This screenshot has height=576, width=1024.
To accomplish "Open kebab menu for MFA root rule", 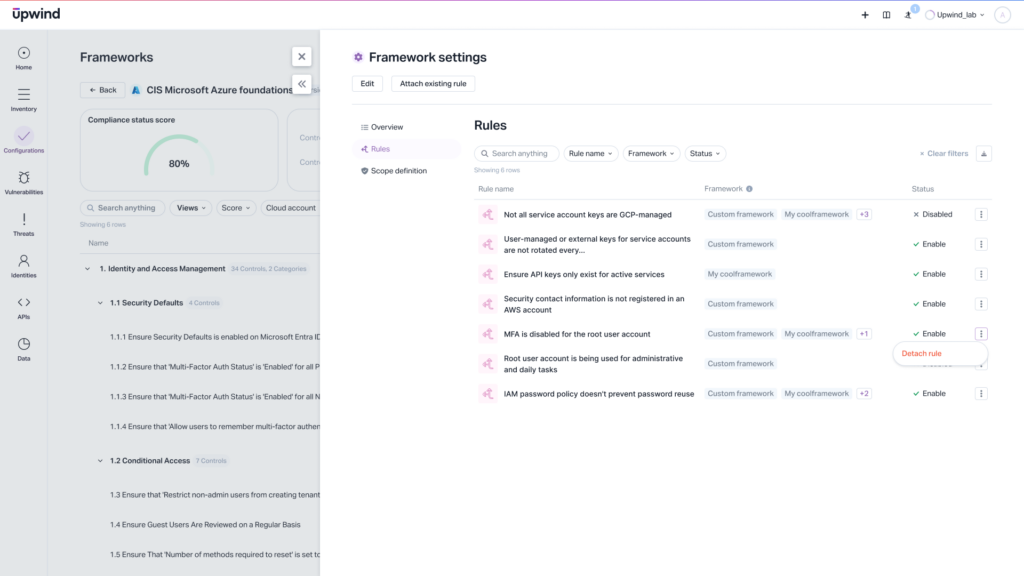I will pyautogui.click(x=981, y=334).
